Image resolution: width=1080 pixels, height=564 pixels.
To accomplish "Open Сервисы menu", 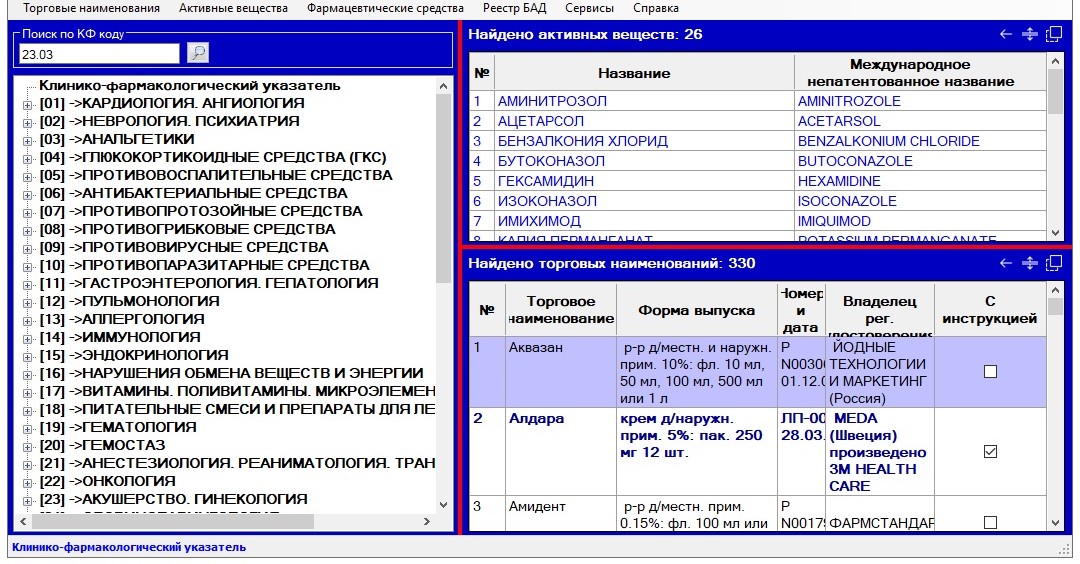I will click(589, 8).
